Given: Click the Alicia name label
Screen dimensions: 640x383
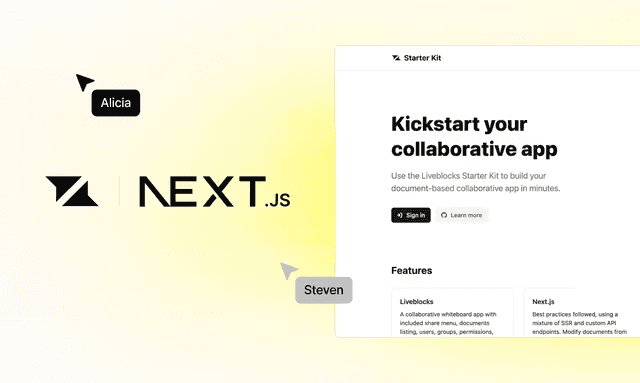Looking at the screenshot, I should tap(116, 103).
